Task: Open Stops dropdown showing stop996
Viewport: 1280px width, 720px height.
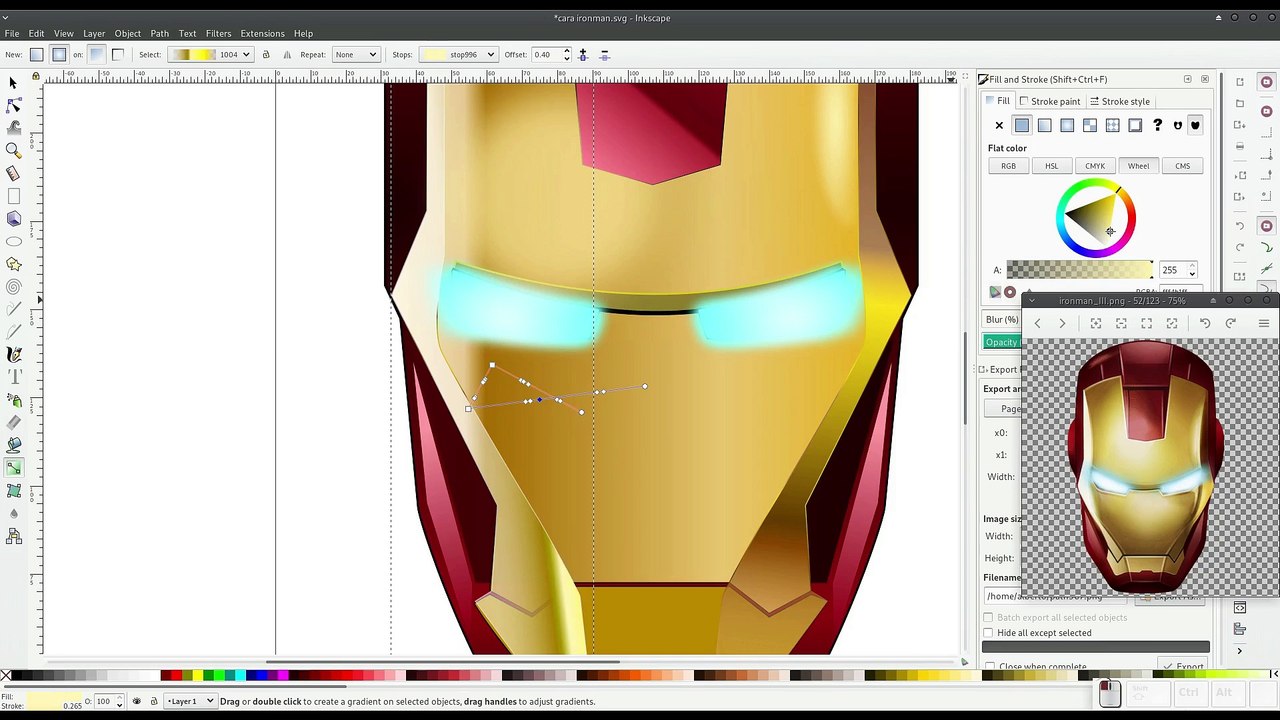Action: pyautogui.click(x=458, y=55)
